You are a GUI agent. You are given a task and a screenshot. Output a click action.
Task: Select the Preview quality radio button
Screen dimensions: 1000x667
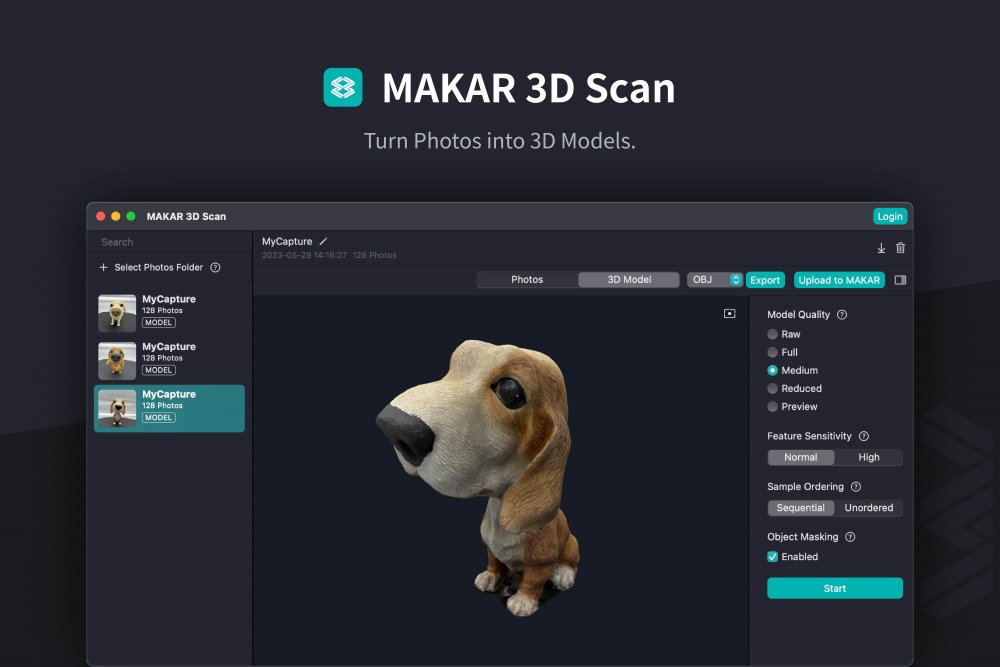point(772,407)
